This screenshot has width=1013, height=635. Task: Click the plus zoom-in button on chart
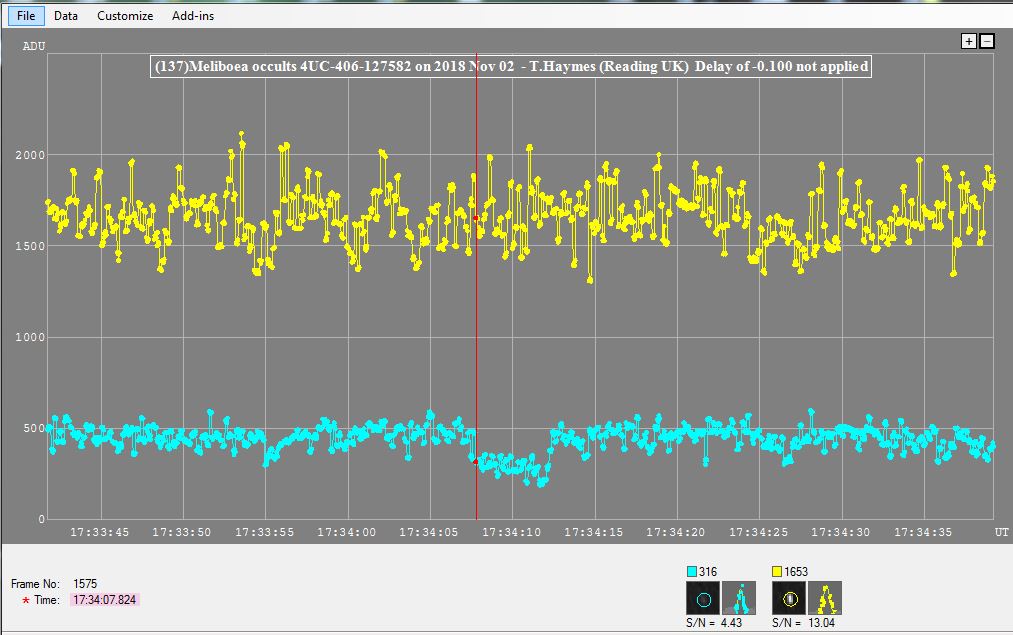pyautogui.click(x=968, y=41)
